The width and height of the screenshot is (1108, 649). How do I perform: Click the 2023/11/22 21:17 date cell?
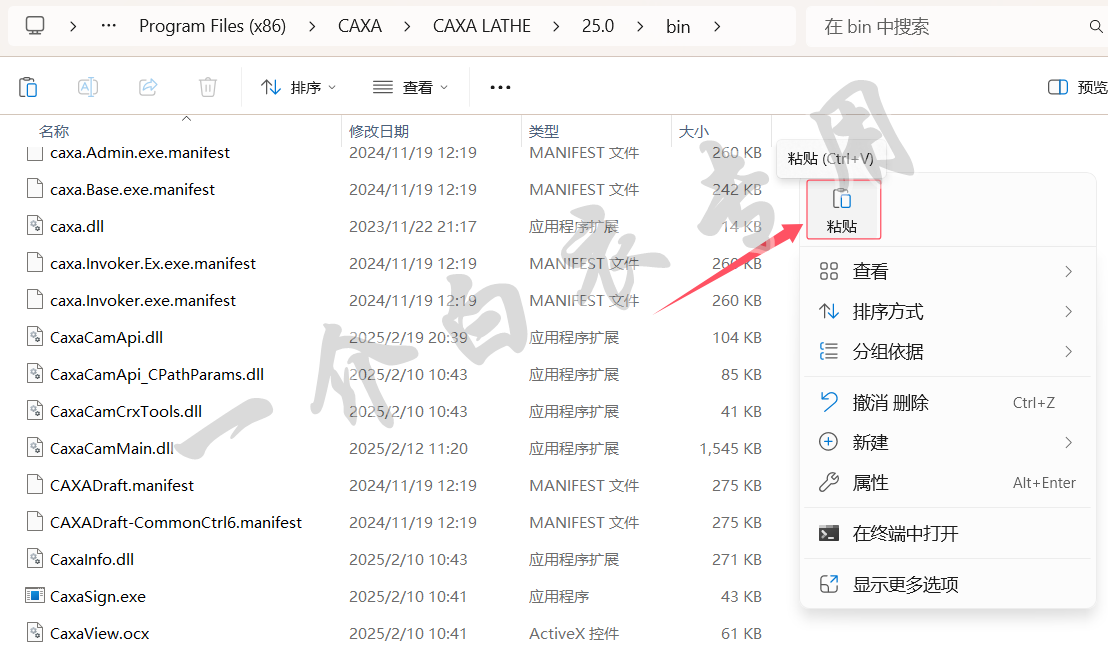pos(413,226)
